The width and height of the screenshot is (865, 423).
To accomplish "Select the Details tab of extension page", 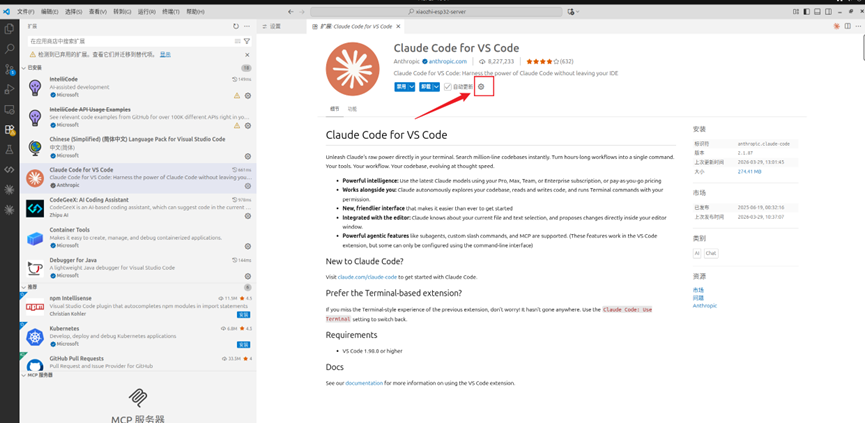I will coord(334,109).
